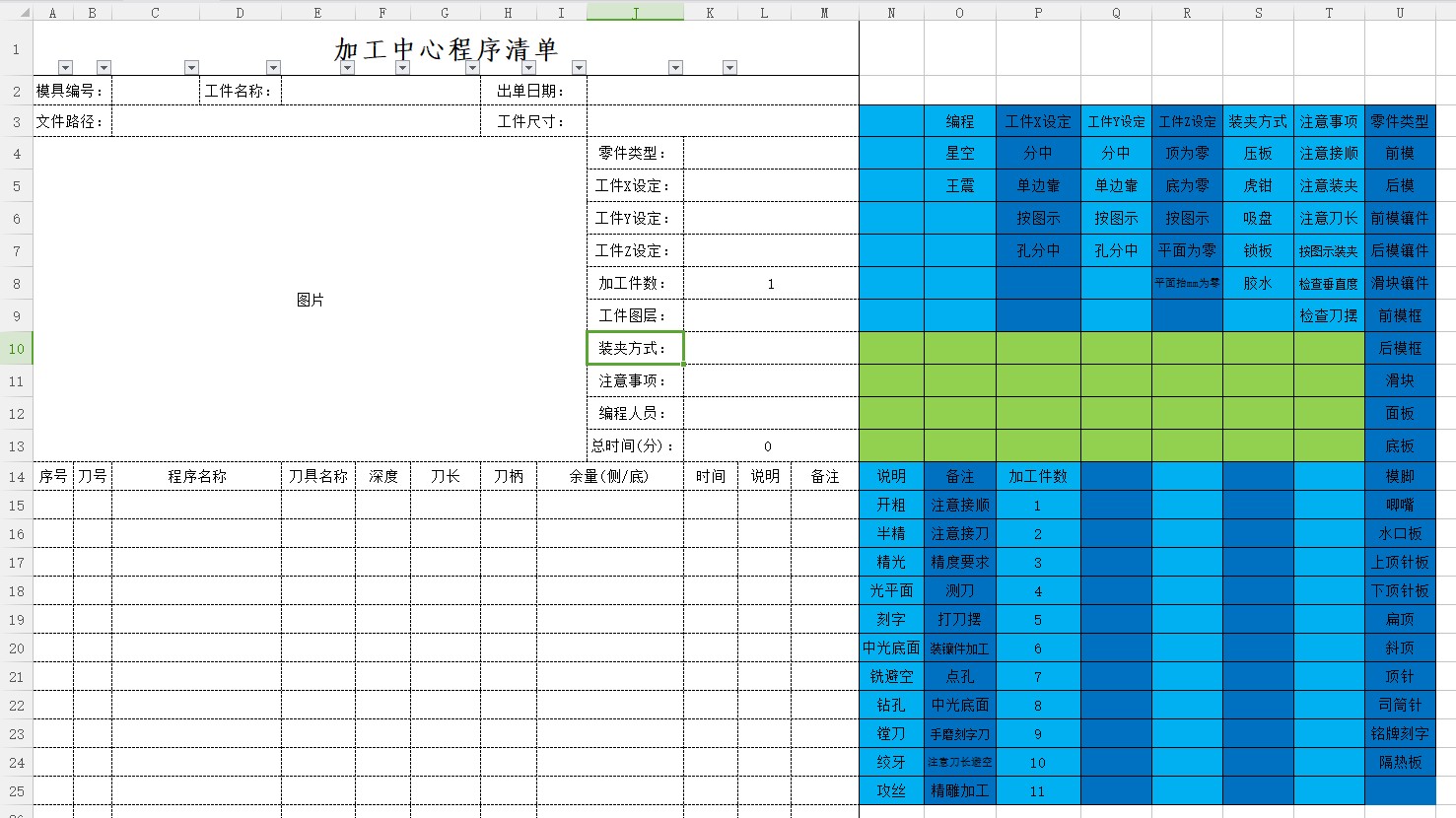The image size is (1456, 818).
Task: Open the filter dropdown in column B
Action: (104, 68)
